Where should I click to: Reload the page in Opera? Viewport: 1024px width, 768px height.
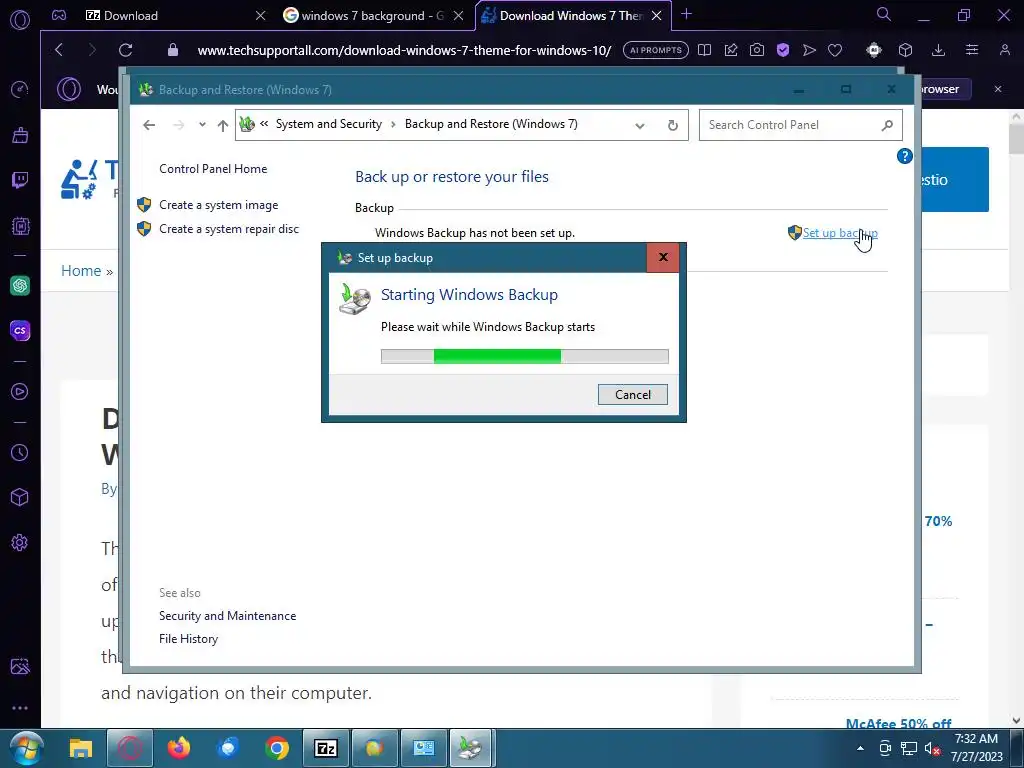point(125,50)
